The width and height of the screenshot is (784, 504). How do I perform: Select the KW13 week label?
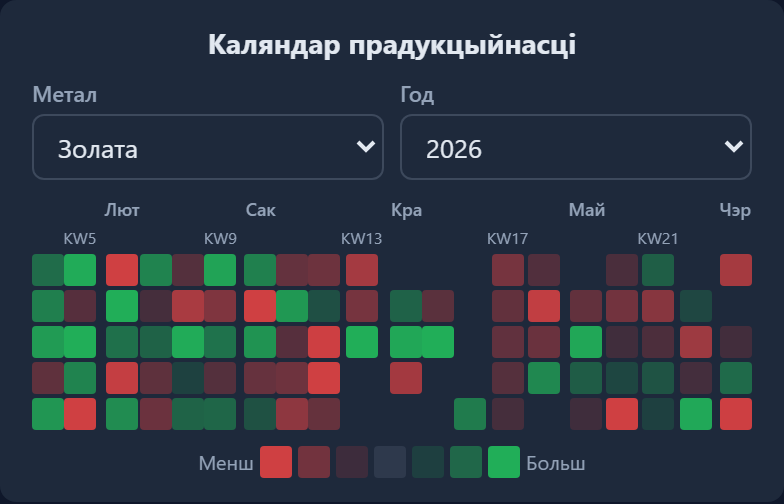coord(362,239)
